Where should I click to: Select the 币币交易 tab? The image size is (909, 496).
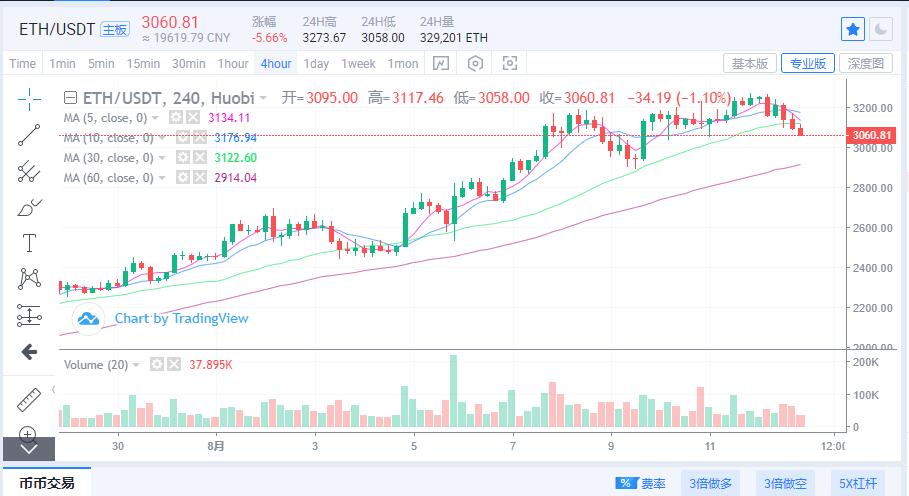(47, 483)
